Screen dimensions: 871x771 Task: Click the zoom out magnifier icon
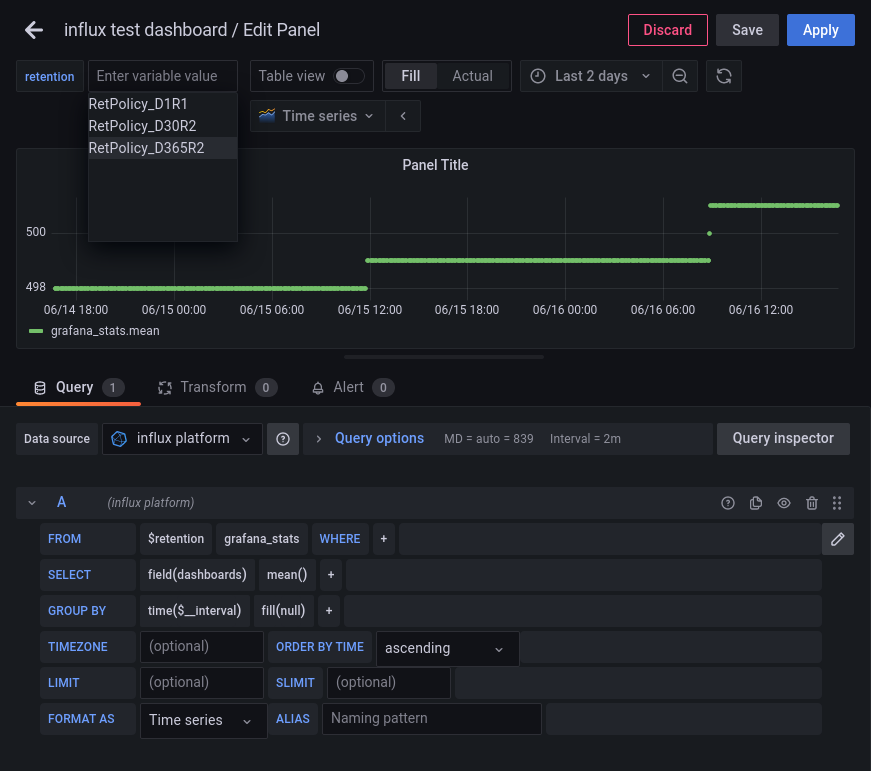pos(680,75)
